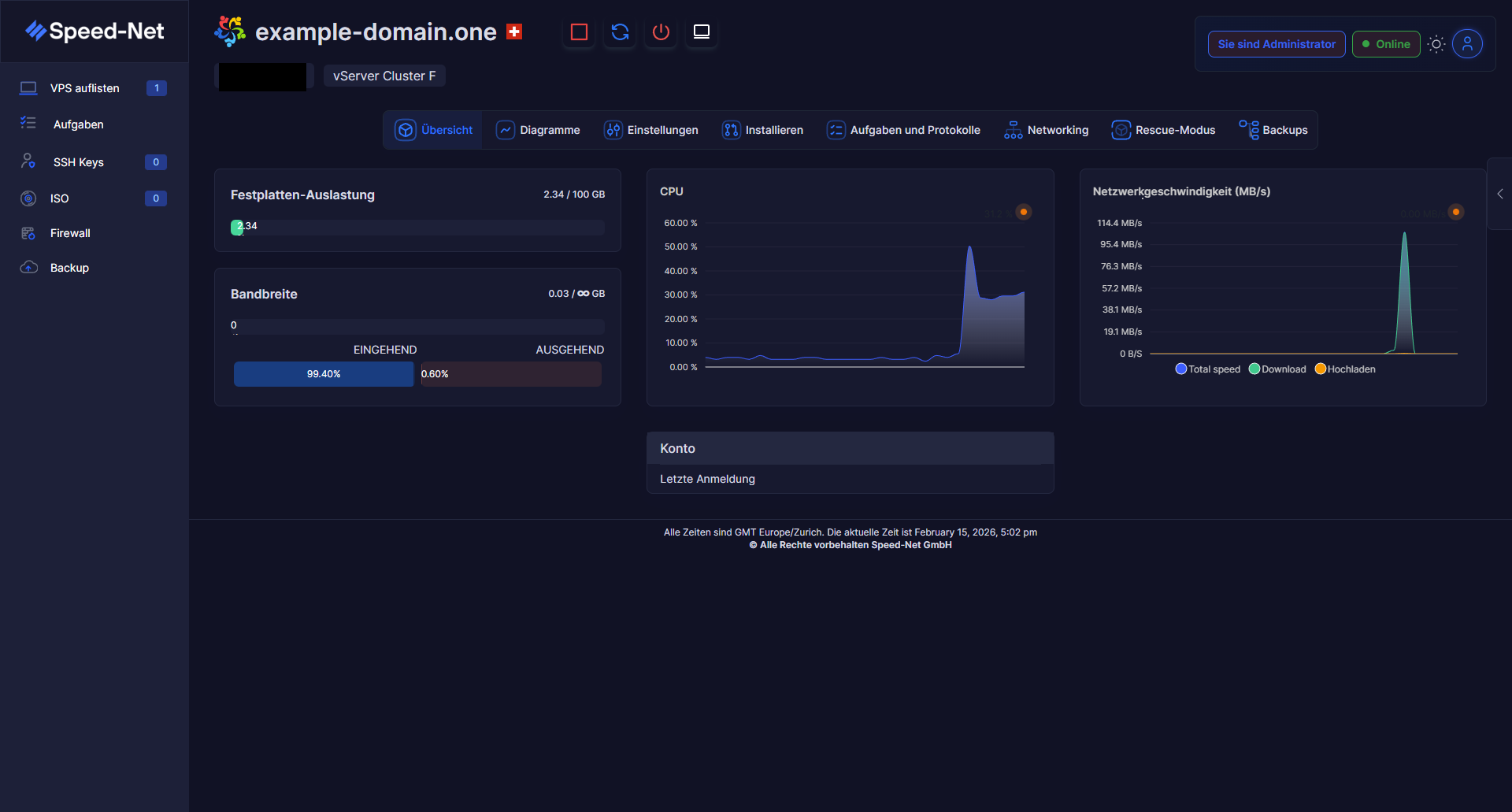This screenshot has width=1512, height=812.
Task: Click the vServer Cluster F label
Action: (384, 76)
